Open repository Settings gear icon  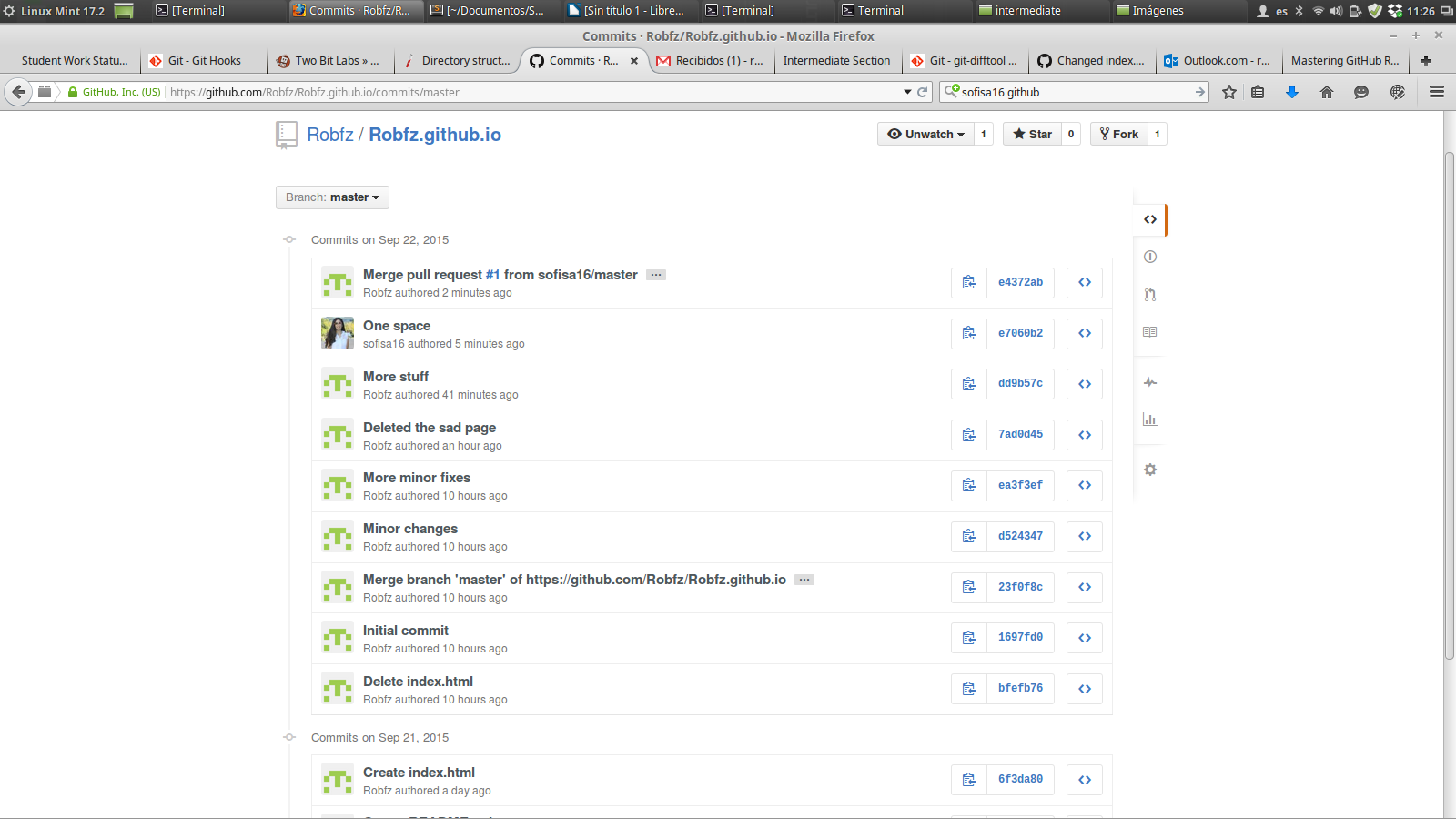1150,470
